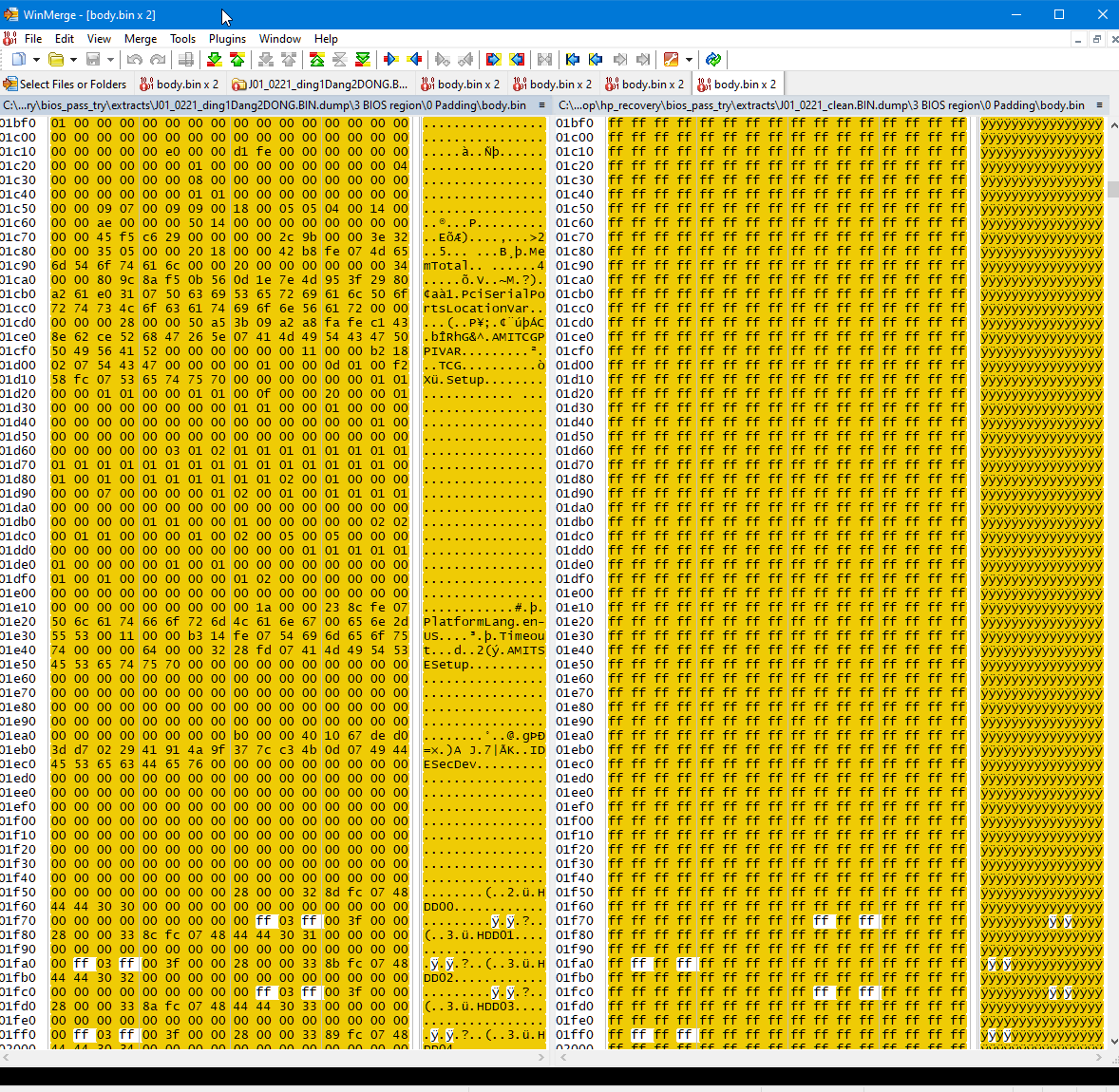1119x1092 pixels.
Task: Click the vertical scrollbar thumb on the right
Action: 1112,189
